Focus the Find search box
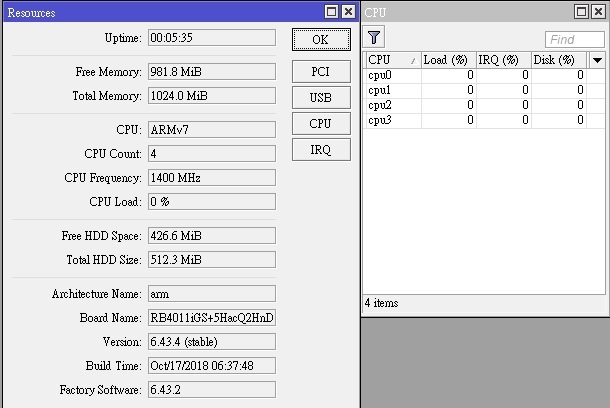The image size is (610, 408). (575, 39)
